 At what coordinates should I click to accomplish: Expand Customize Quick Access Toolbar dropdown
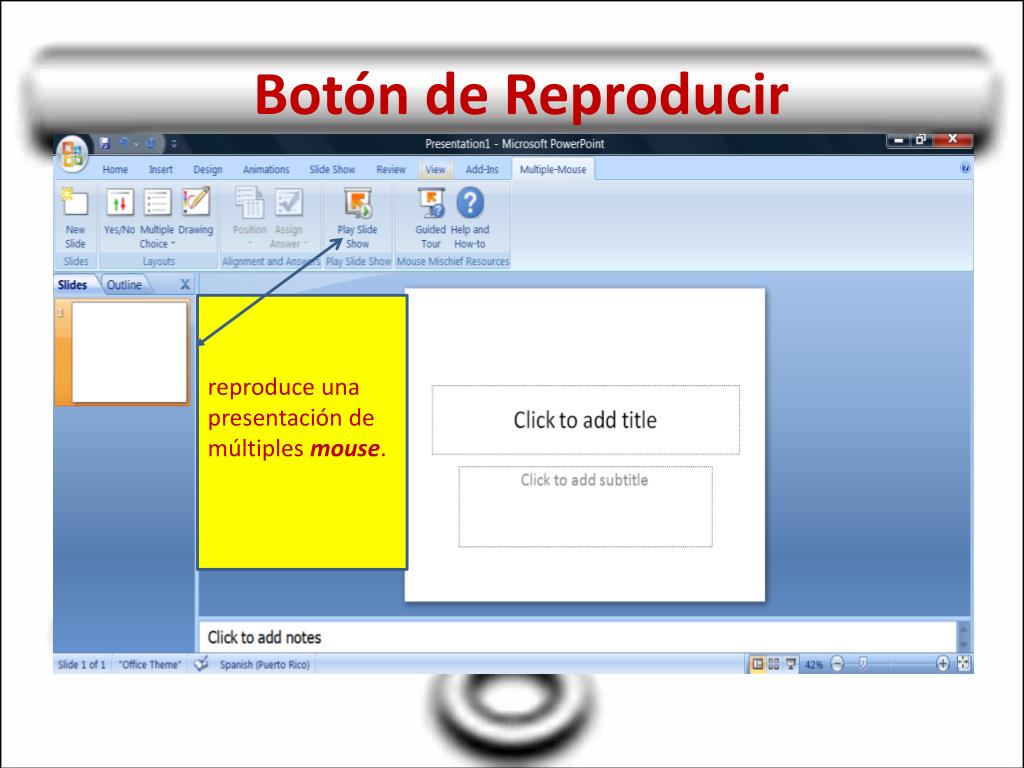point(174,143)
